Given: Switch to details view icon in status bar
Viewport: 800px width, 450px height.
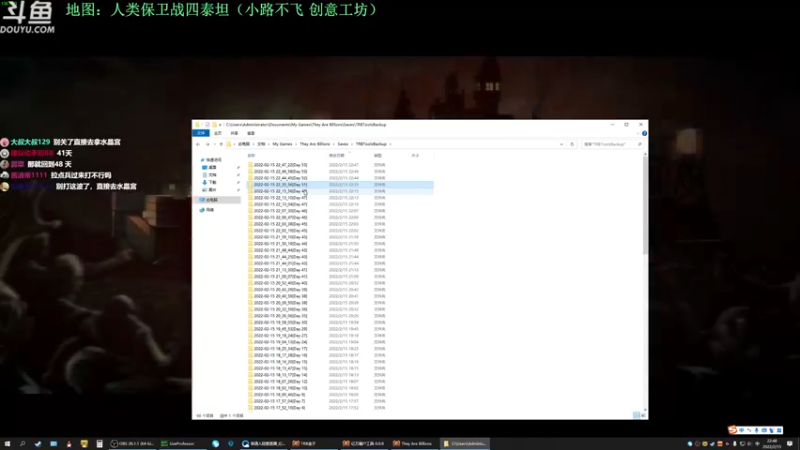Looking at the screenshot, I should 636,415.
